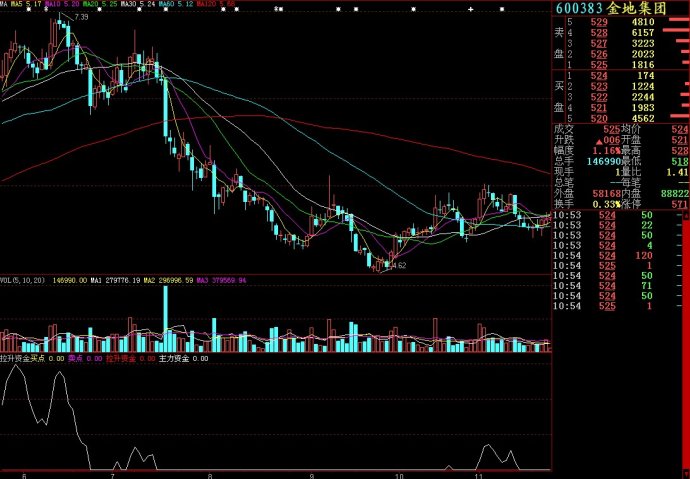The width and height of the screenshot is (690, 479).
Task: Click the 最低 518 value
Action: point(680,161)
